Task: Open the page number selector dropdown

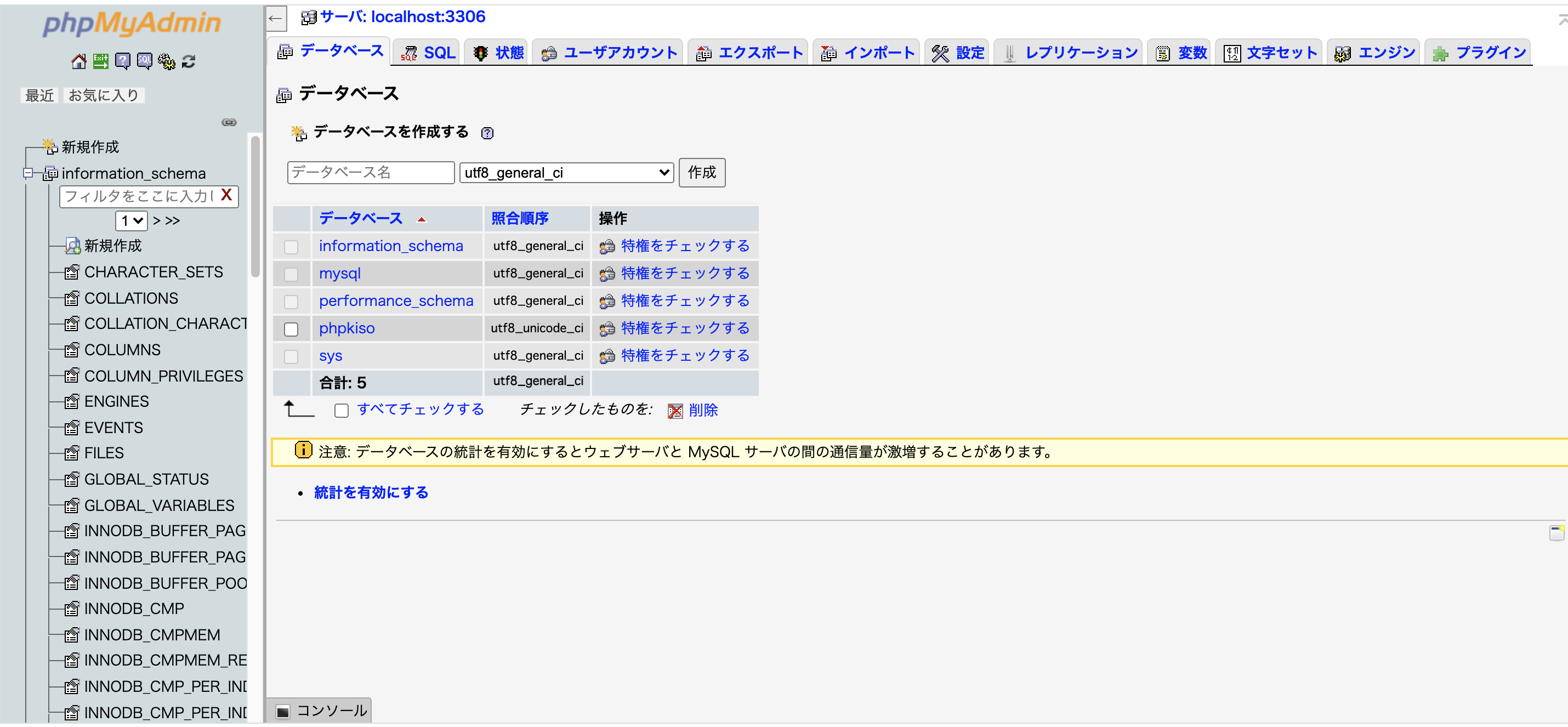Action: (x=130, y=220)
